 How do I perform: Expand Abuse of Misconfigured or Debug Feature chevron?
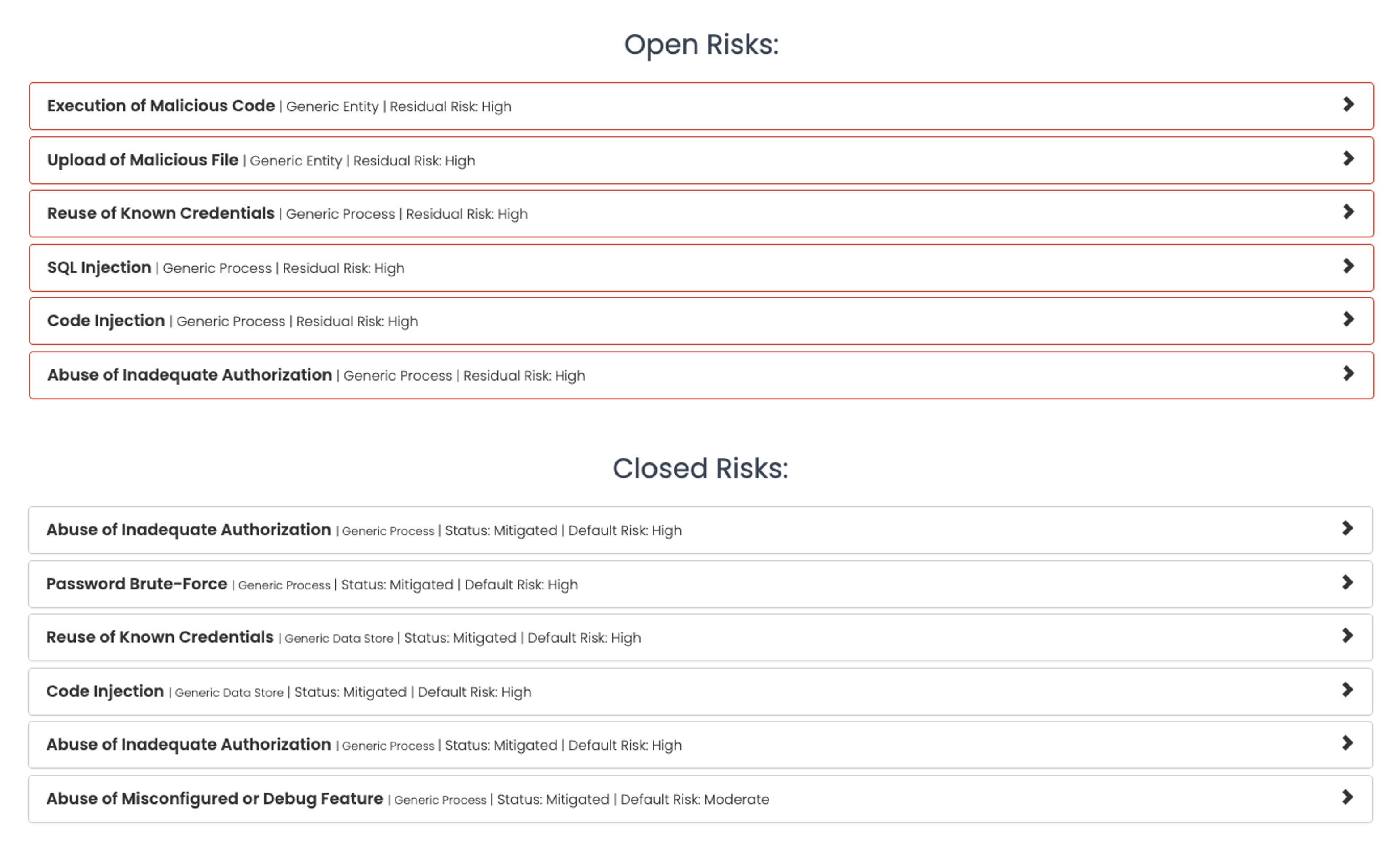(1347, 797)
